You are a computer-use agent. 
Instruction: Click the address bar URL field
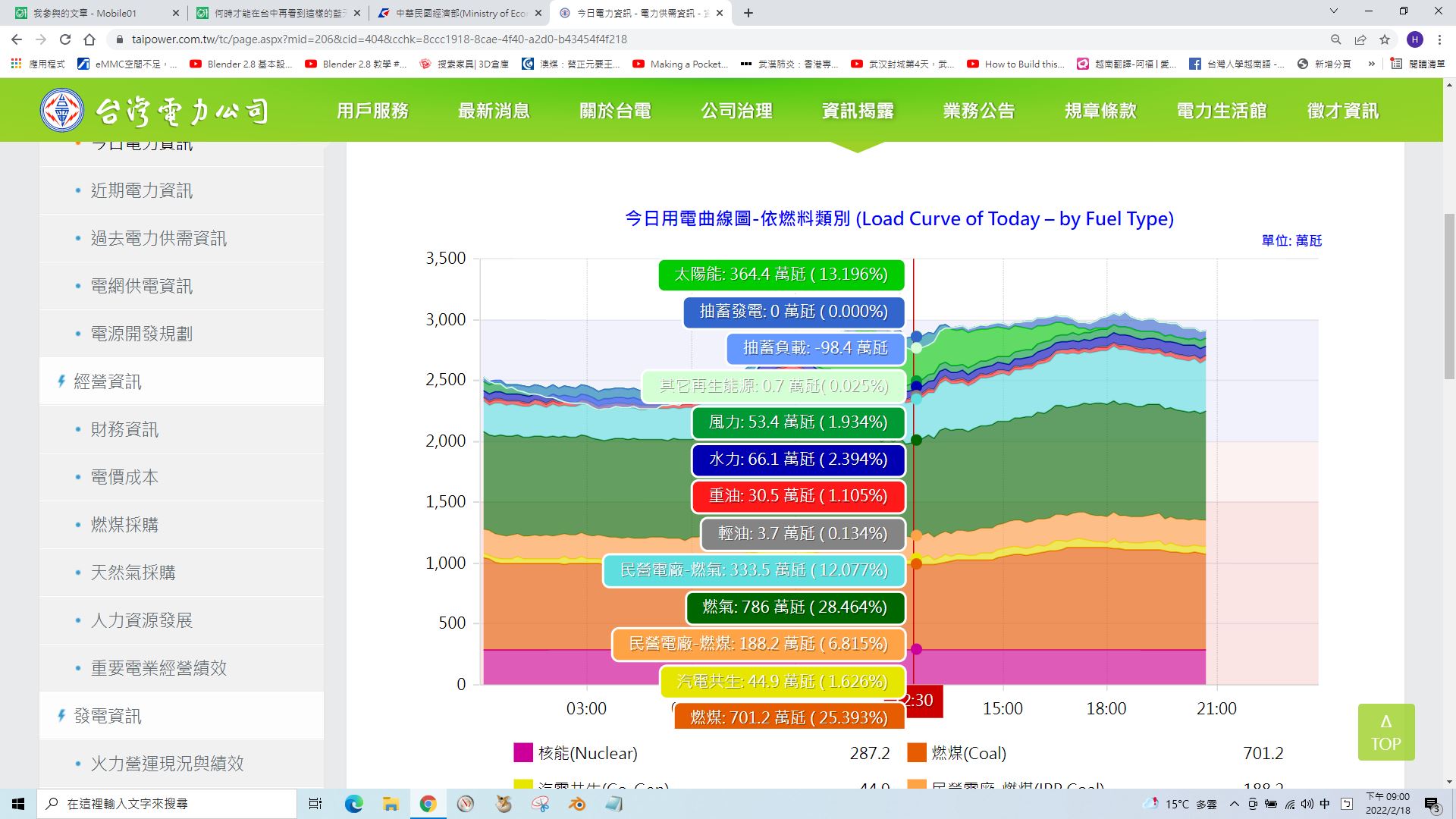click(x=713, y=39)
